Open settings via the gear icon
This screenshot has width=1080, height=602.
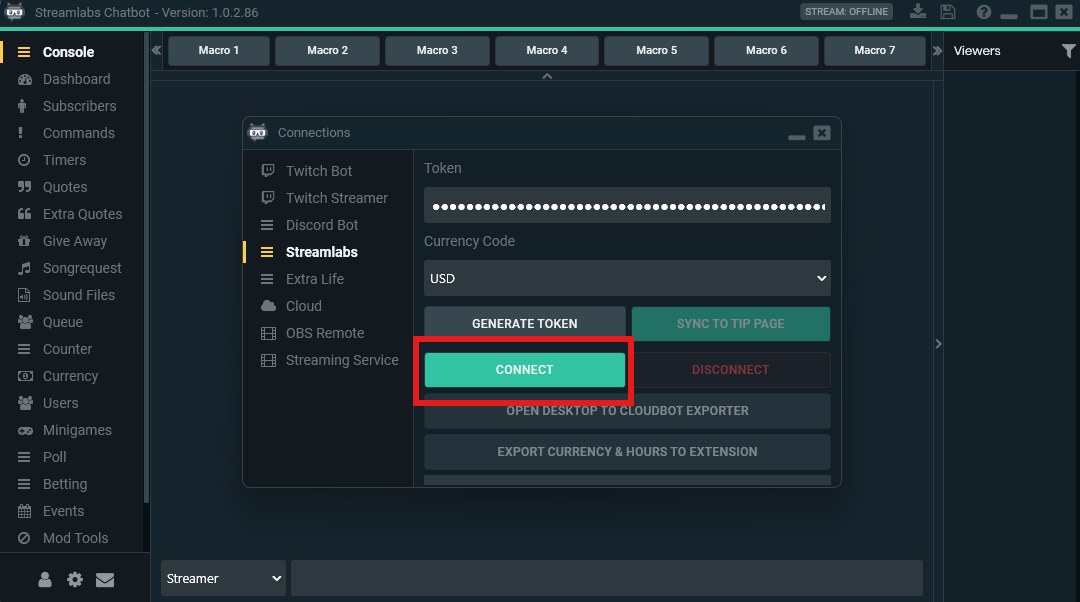[x=74, y=580]
